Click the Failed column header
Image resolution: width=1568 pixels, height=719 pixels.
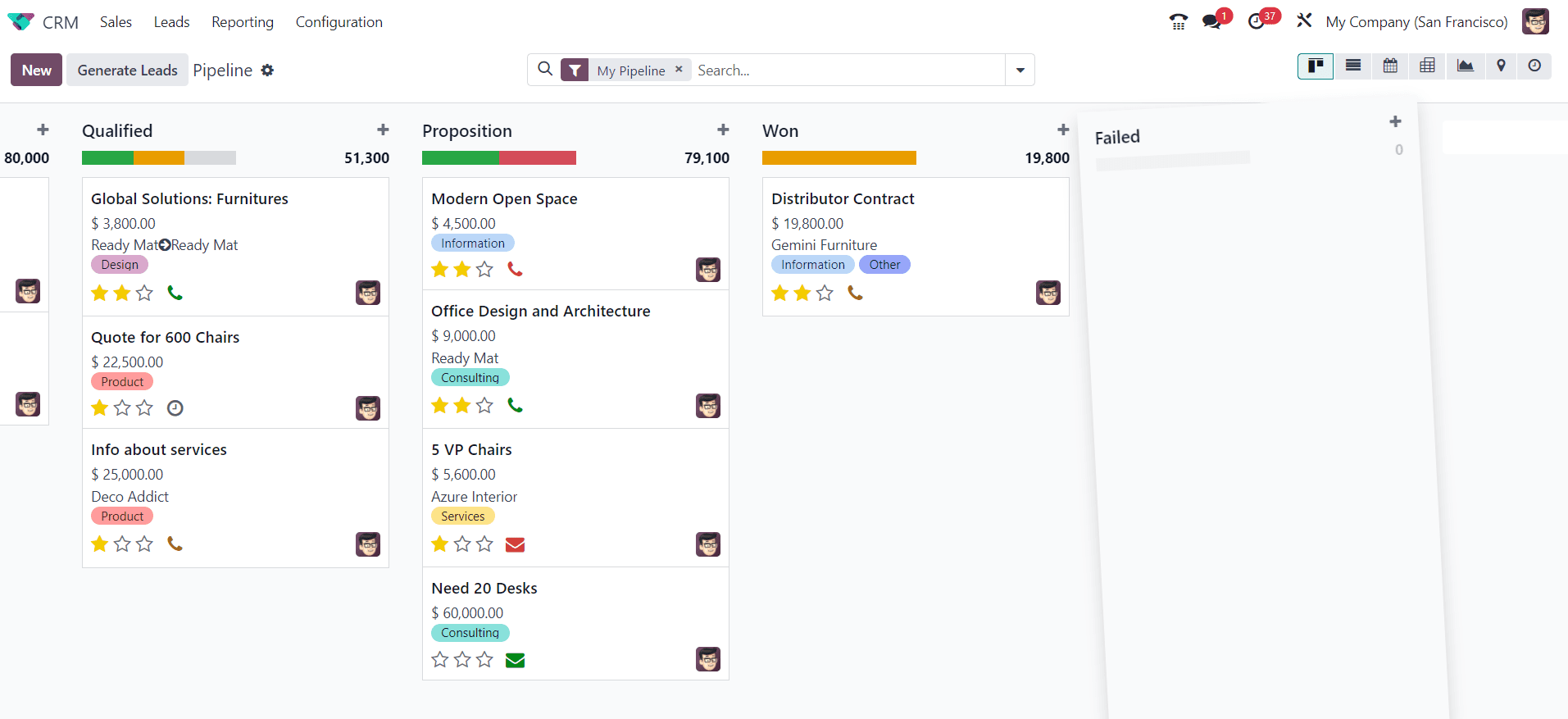(1117, 137)
